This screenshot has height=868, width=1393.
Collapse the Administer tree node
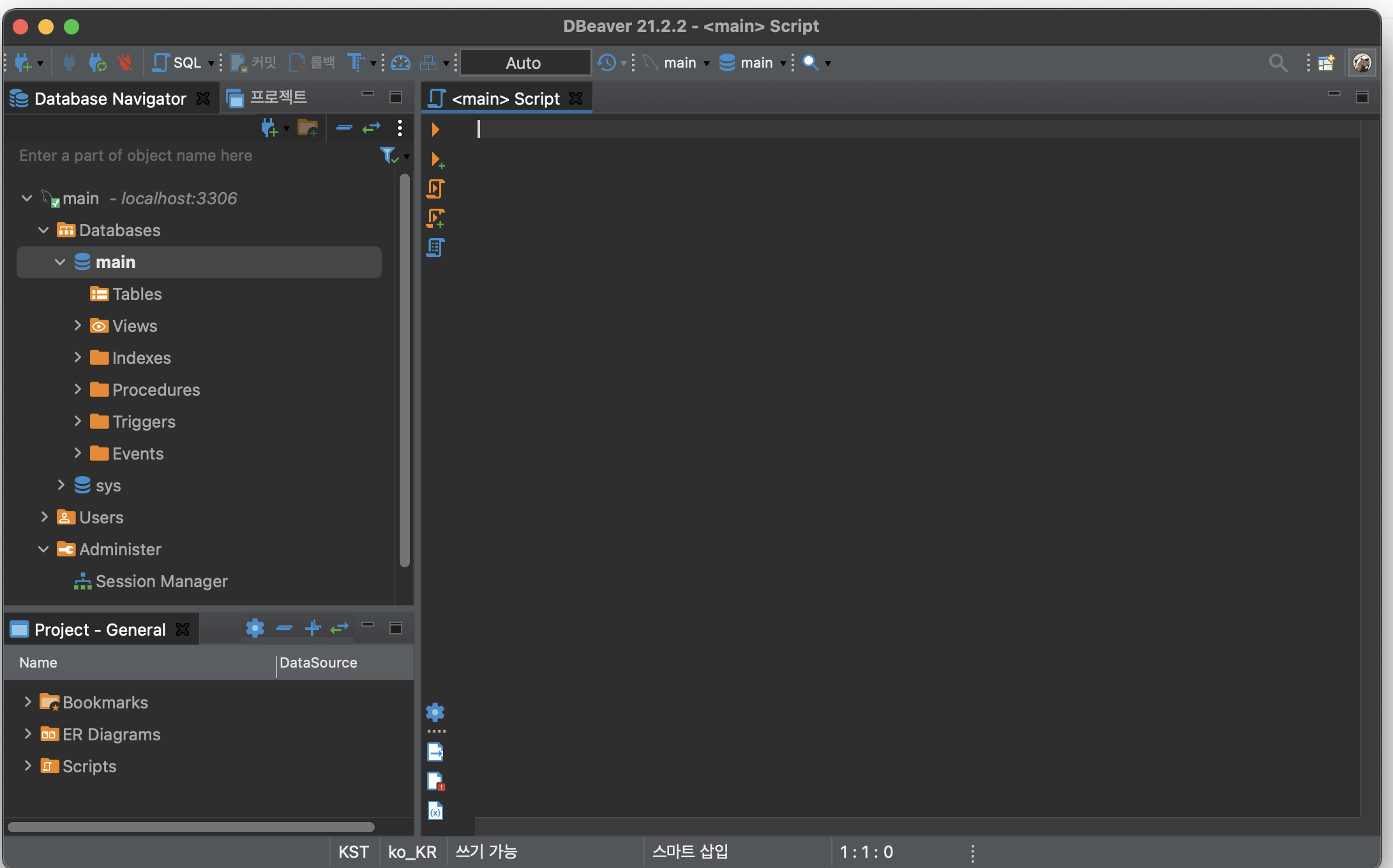point(43,549)
